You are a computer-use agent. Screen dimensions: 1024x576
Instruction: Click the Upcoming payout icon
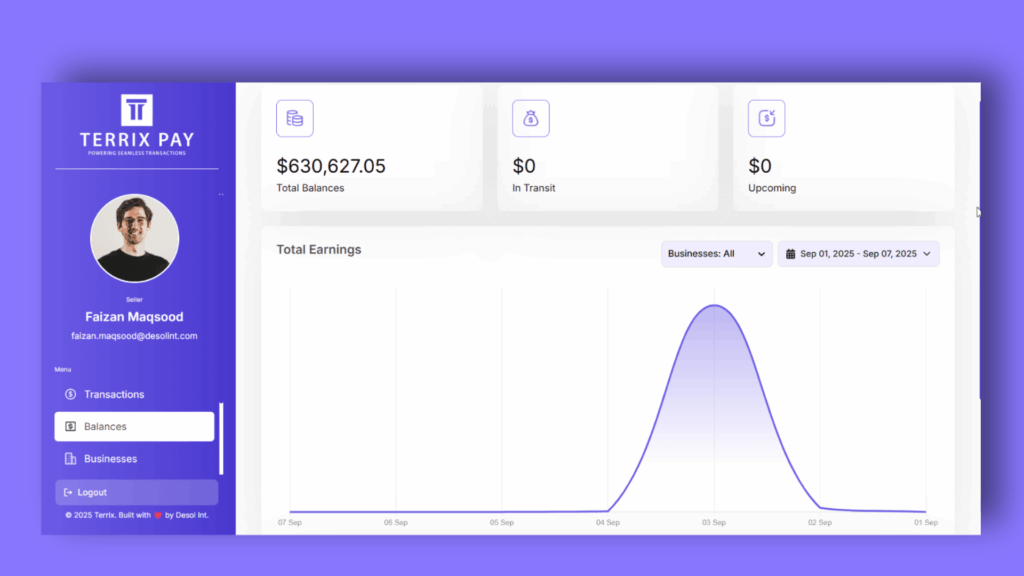click(766, 118)
